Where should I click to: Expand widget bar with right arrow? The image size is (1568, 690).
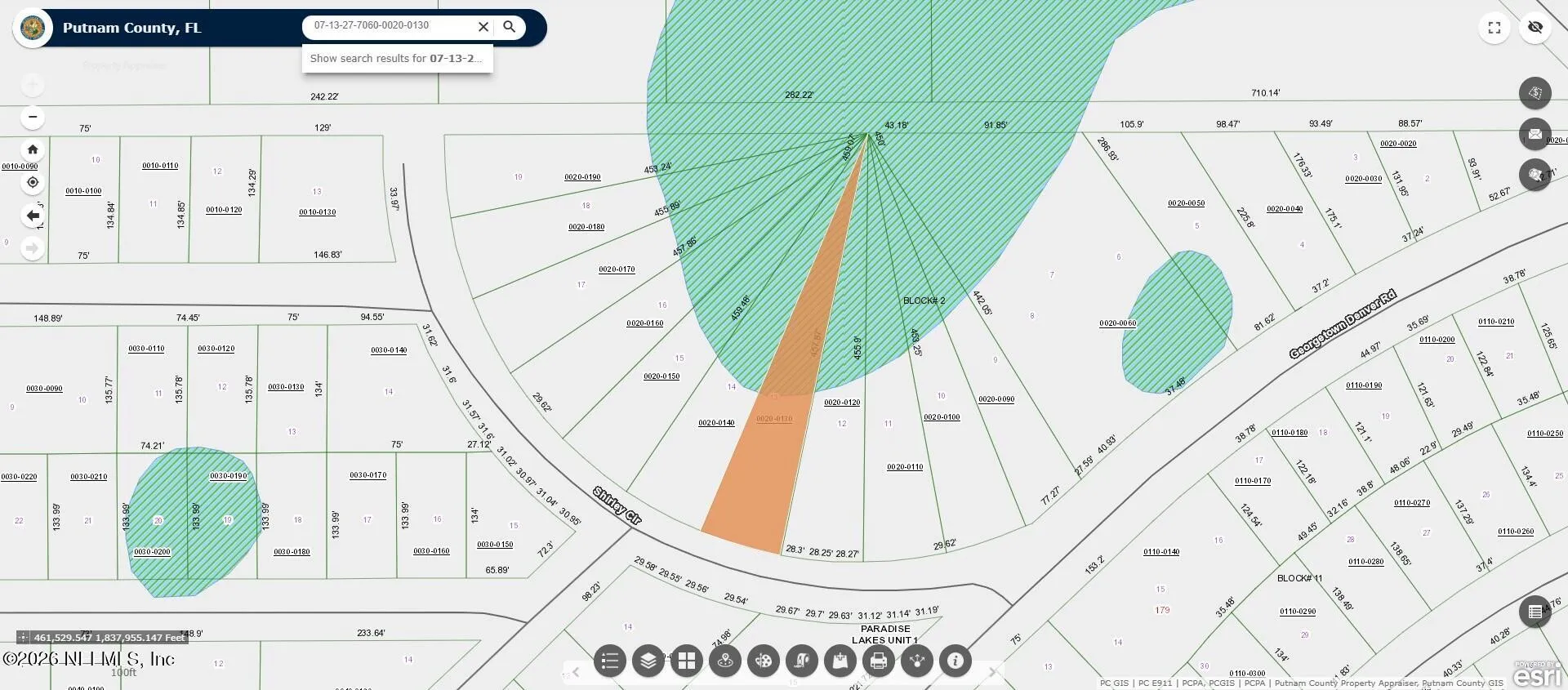point(992,672)
